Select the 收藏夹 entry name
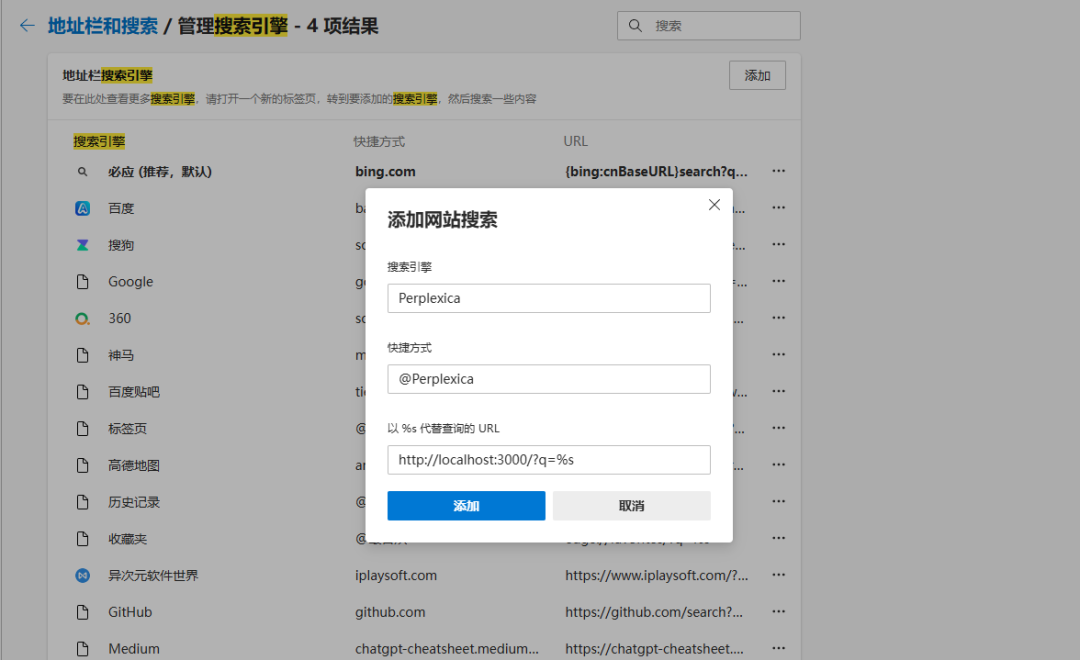 [x=127, y=539]
